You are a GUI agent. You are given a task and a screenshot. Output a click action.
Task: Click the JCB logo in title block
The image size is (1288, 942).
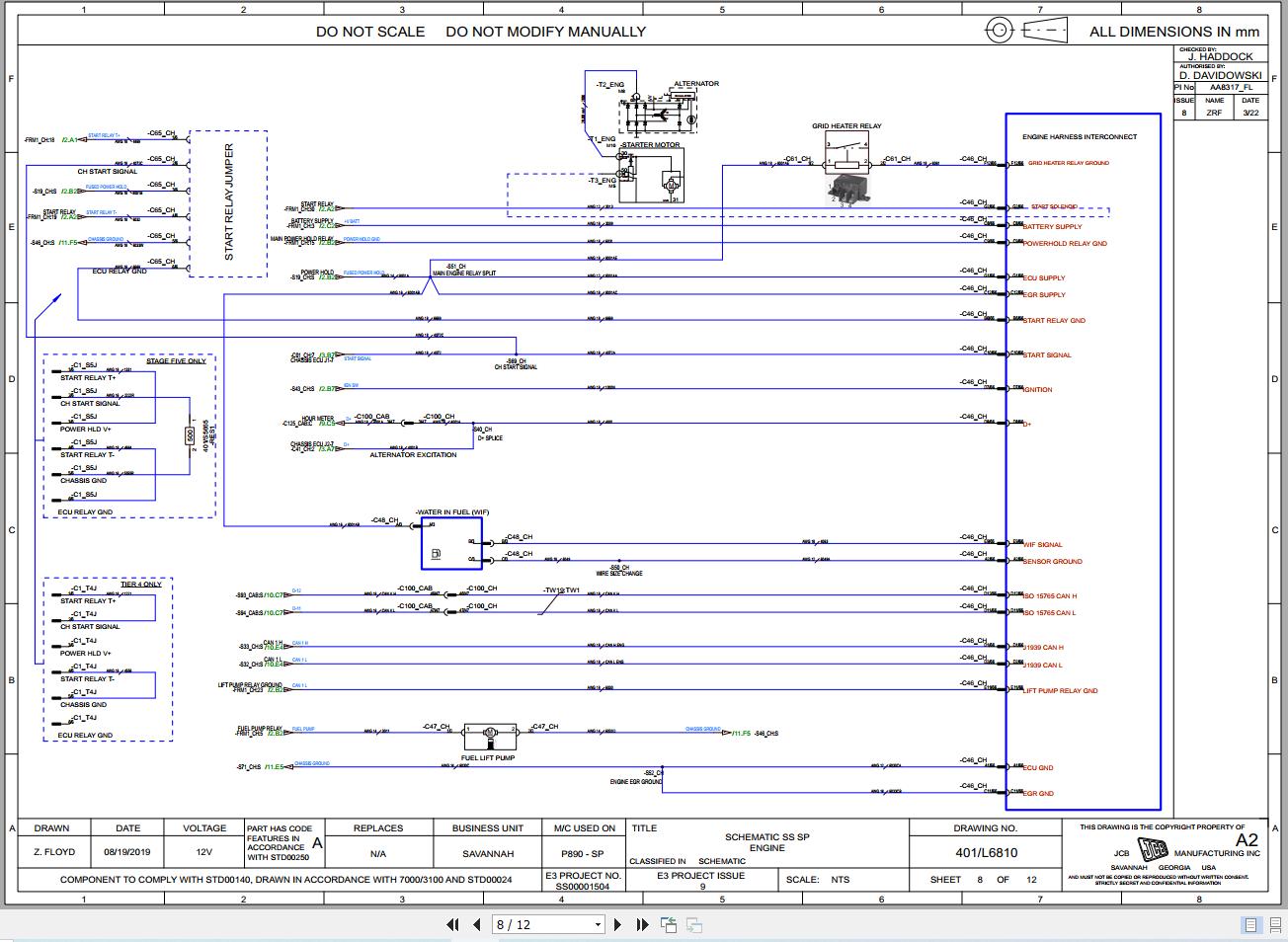[1152, 851]
